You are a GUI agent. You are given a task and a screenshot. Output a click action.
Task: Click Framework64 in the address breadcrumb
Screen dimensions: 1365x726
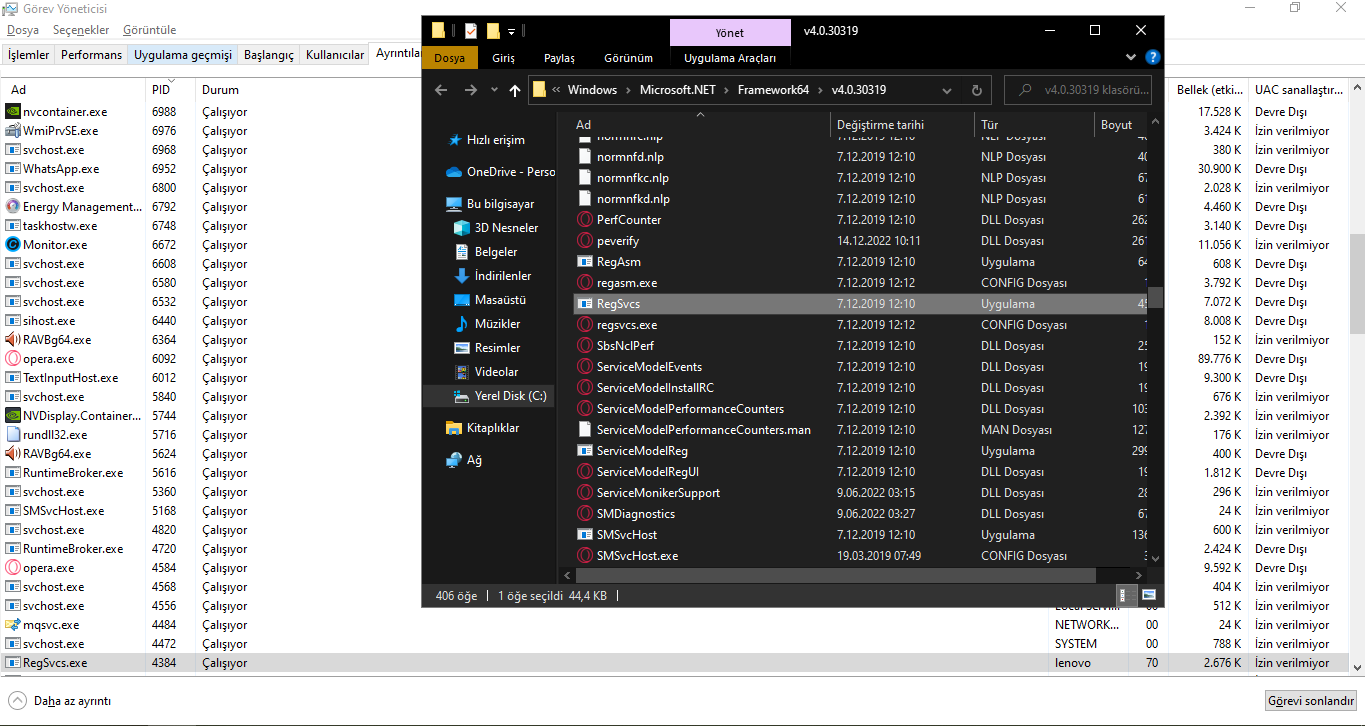(771, 90)
